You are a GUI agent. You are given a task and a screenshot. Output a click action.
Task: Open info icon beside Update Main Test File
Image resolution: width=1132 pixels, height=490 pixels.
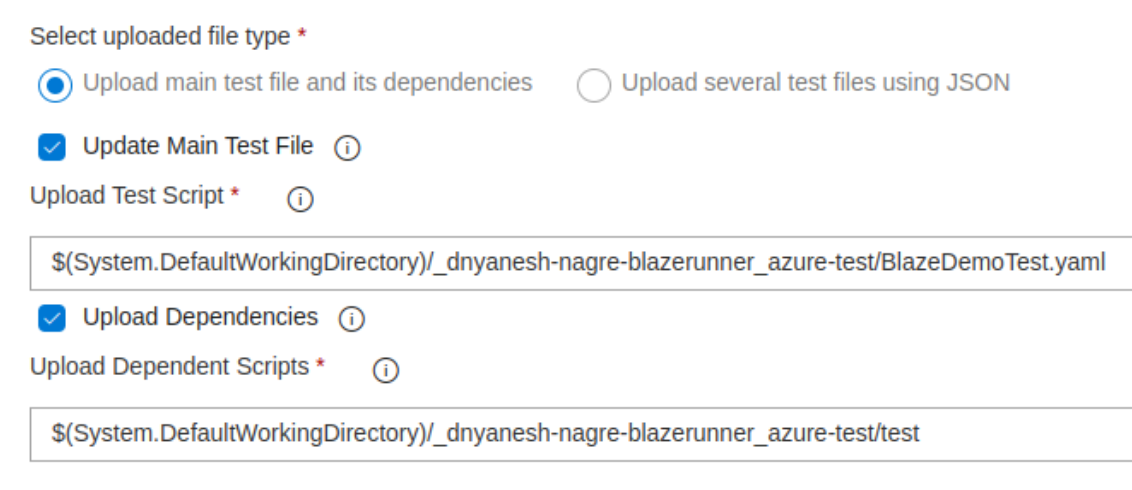point(347,149)
